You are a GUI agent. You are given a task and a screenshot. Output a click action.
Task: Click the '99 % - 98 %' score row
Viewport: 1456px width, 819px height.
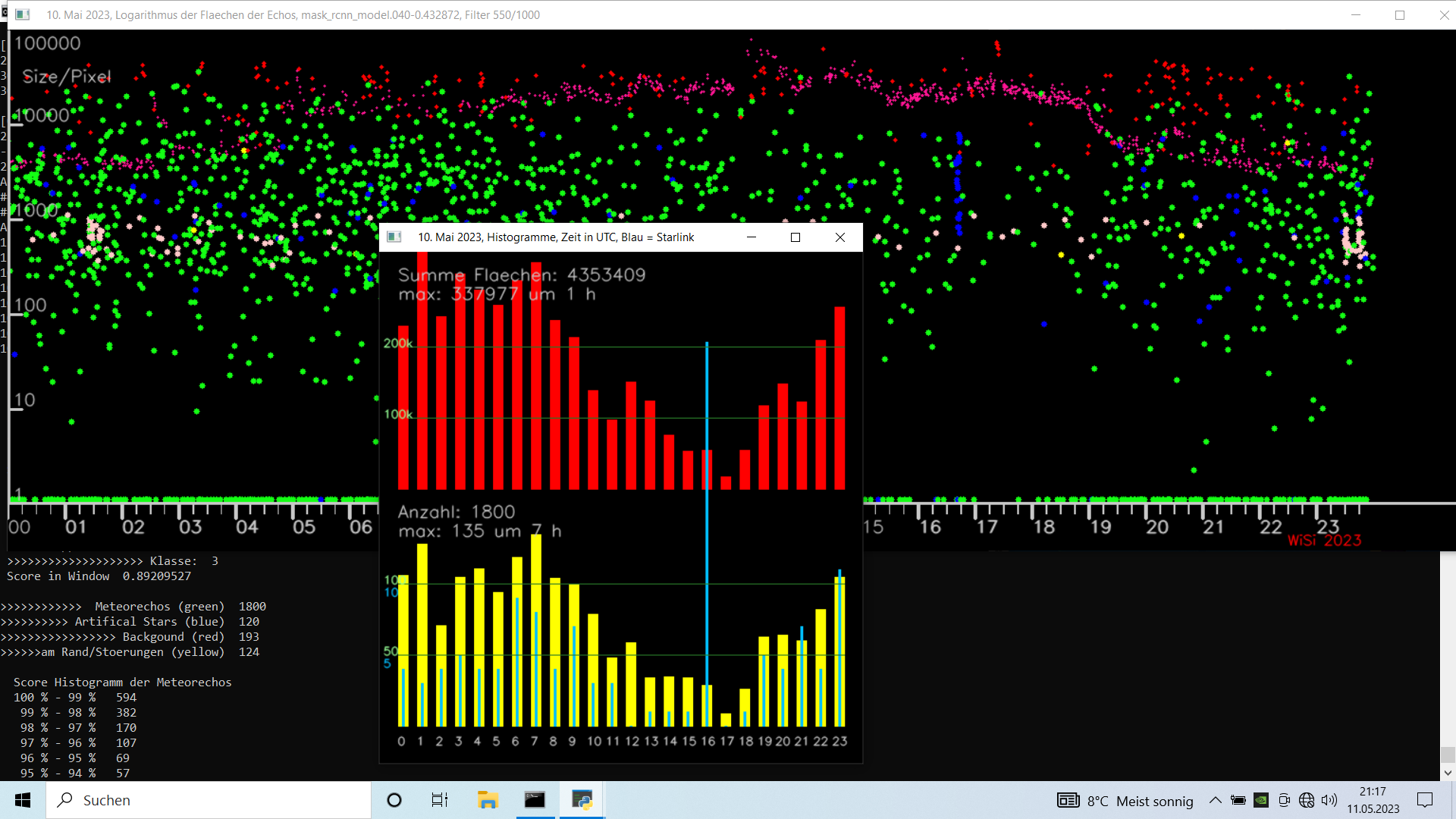[x=78, y=713]
